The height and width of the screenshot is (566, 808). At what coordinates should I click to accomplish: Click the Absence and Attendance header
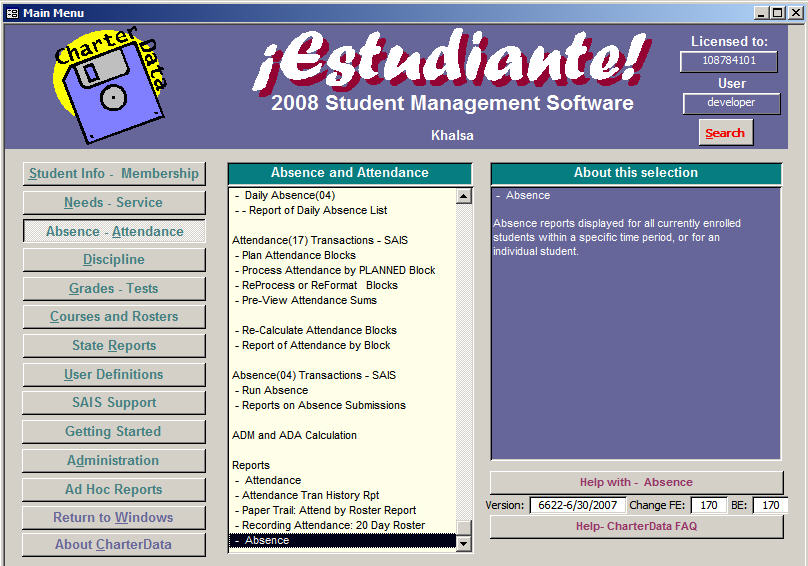coord(350,173)
